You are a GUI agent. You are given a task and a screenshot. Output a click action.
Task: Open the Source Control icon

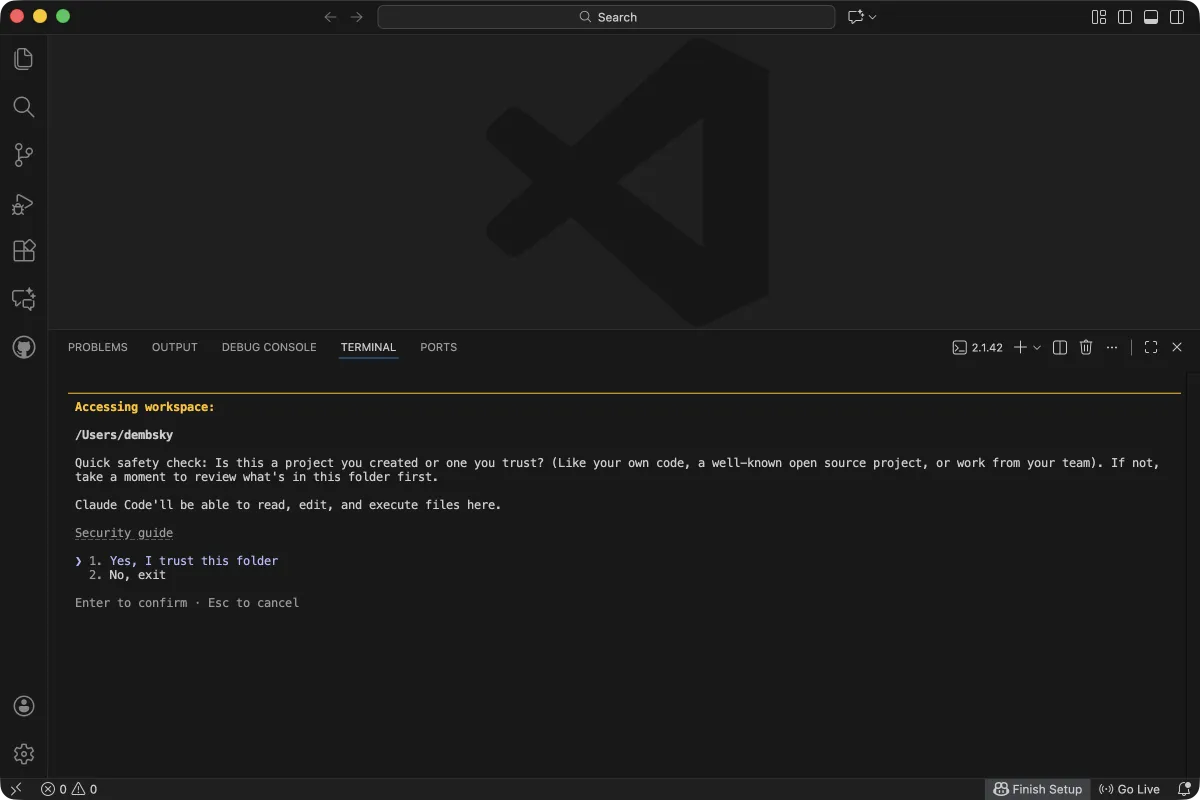point(23,155)
